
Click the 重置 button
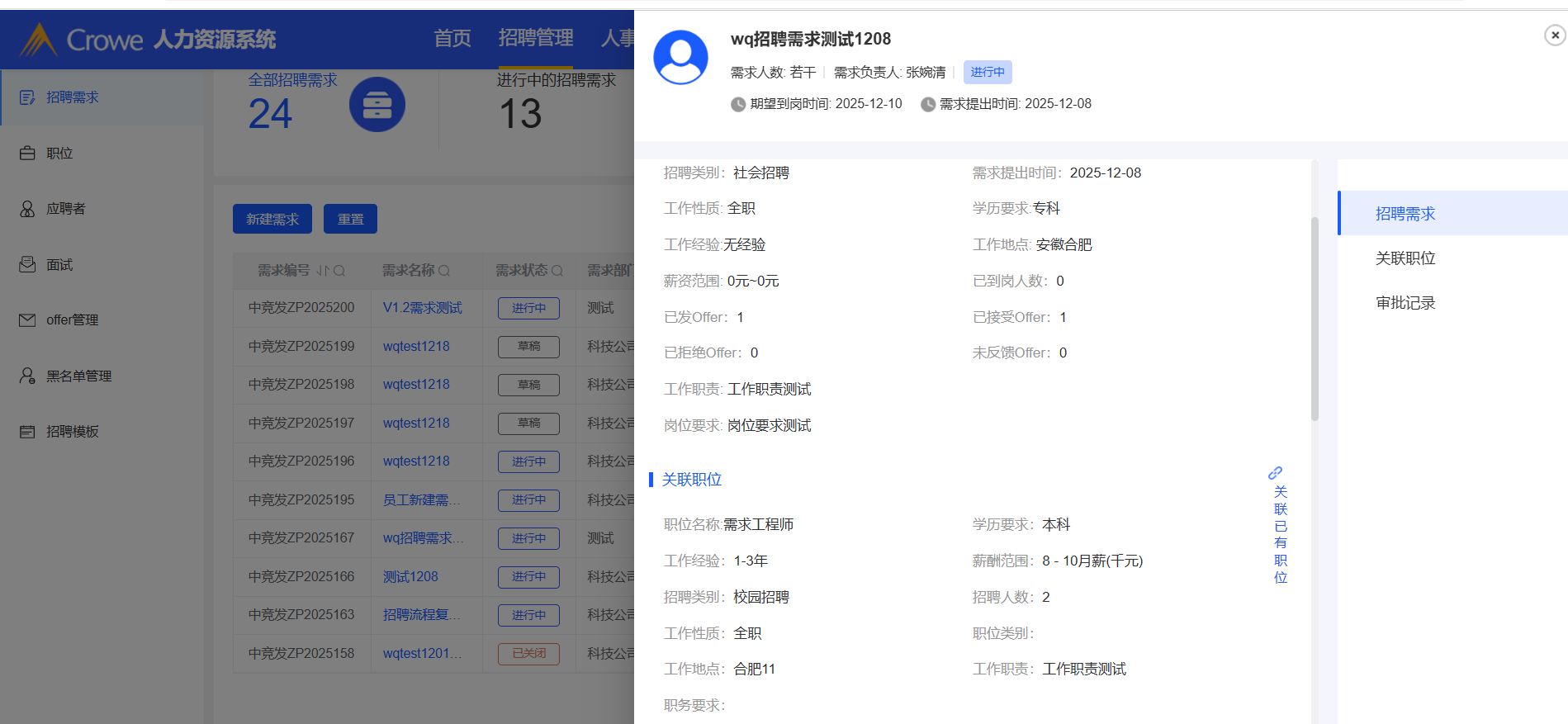[x=350, y=219]
